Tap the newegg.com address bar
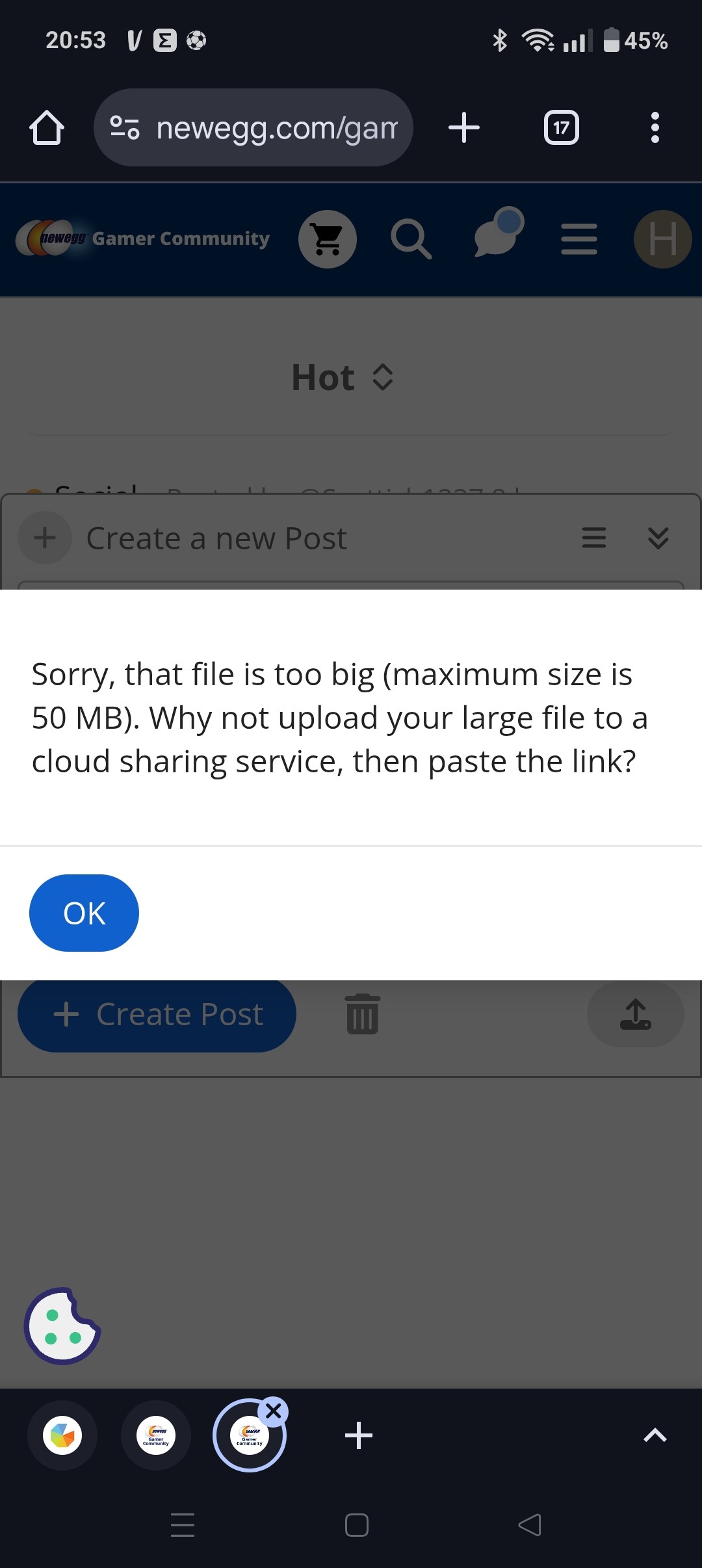The width and height of the screenshot is (702, 1568). 253,127
